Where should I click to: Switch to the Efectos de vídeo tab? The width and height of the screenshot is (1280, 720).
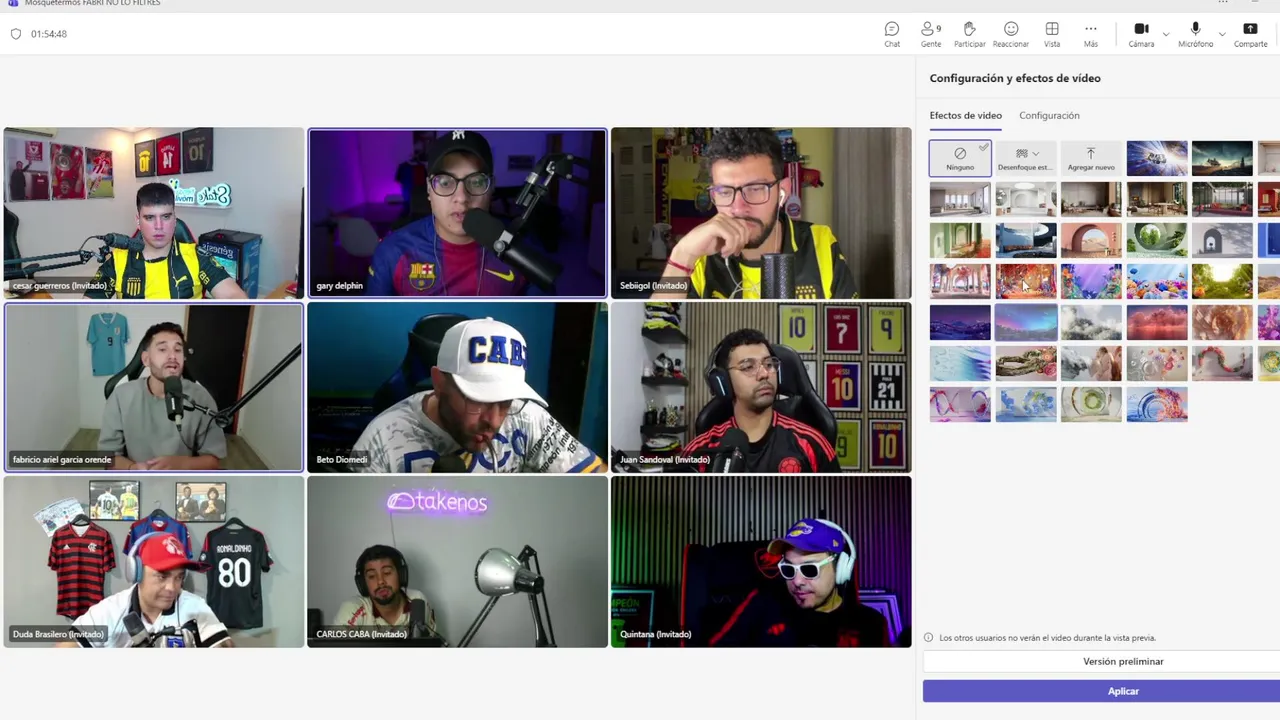point(965,115)
